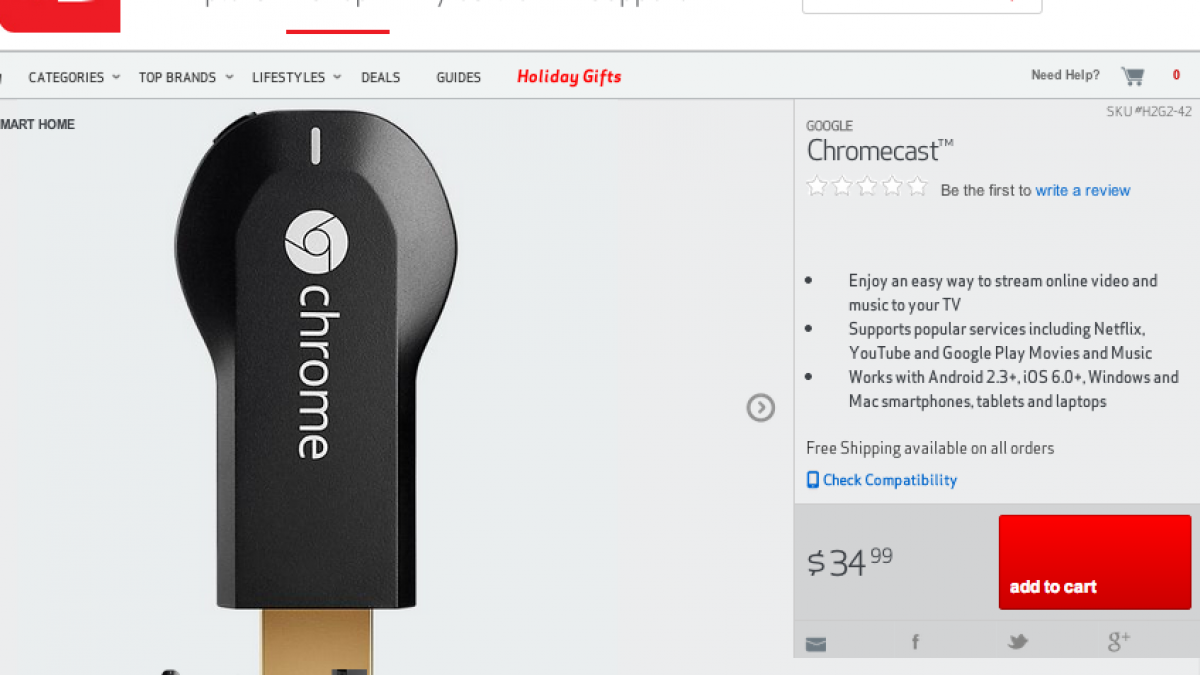Open the Deals menu item
This screenshot has width=1200, height=675.
(381, 77)
